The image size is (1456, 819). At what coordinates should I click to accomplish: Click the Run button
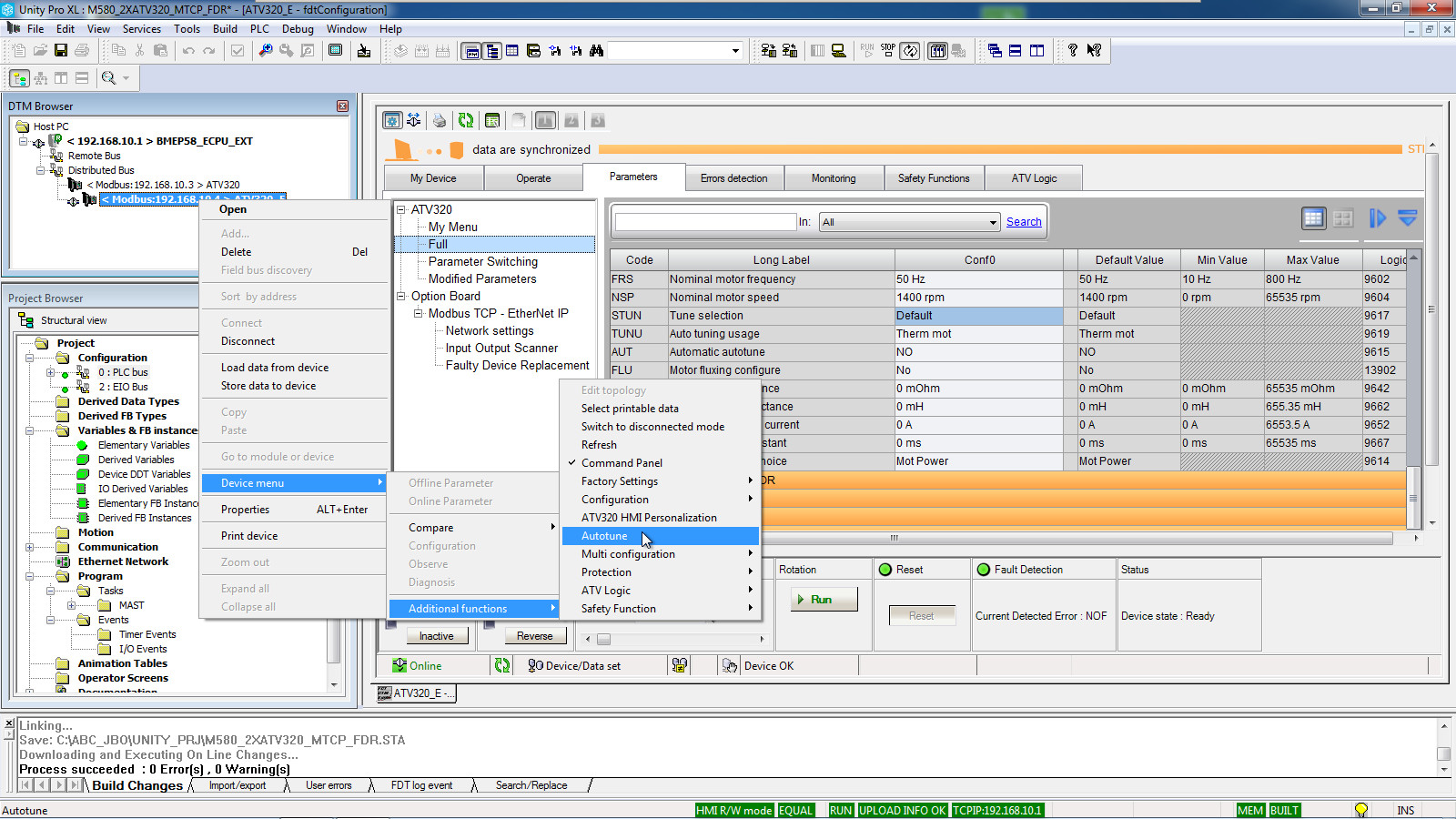coord(824,600)
